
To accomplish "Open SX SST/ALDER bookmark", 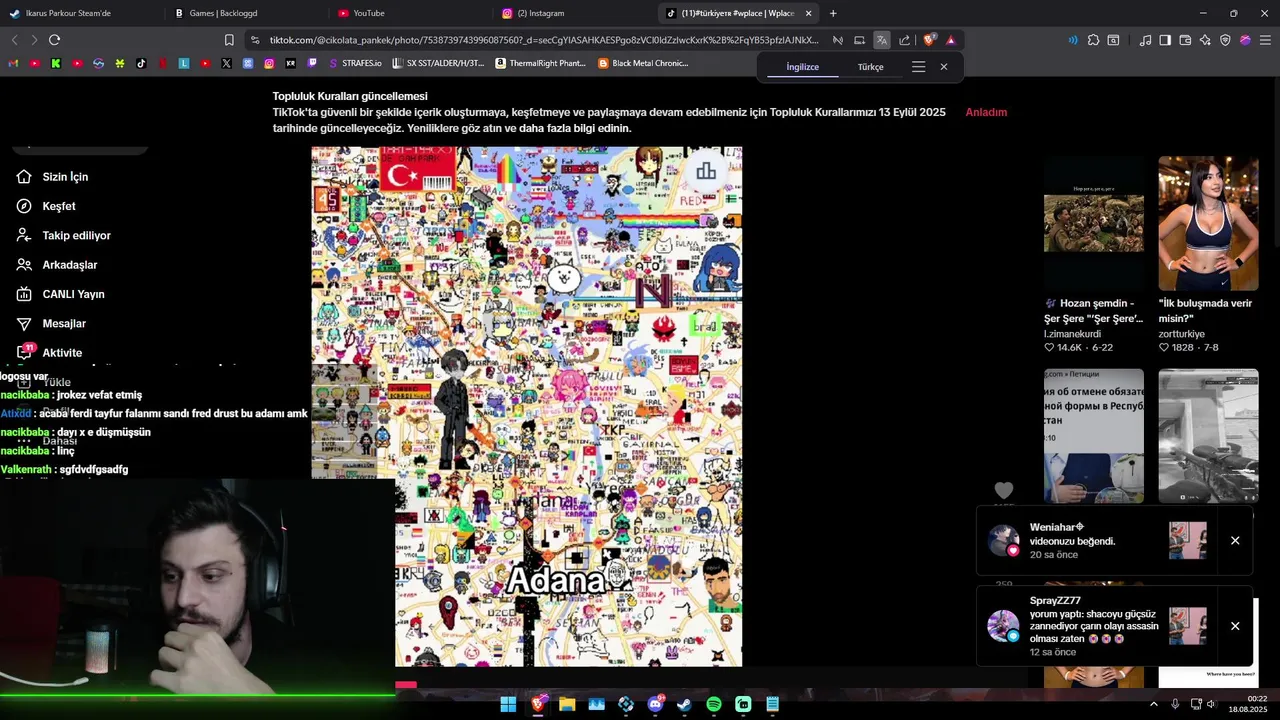I will pos(437,63).
